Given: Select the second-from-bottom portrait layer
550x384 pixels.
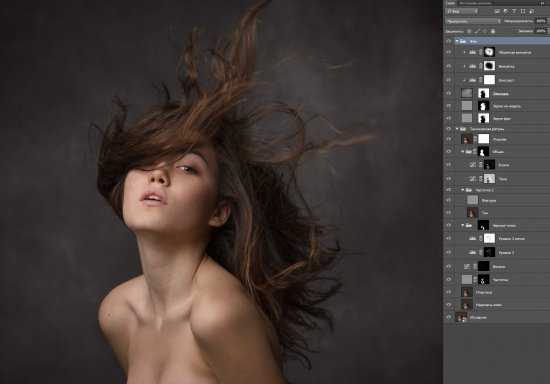Looking at the screenshot, I should (467, 305).
